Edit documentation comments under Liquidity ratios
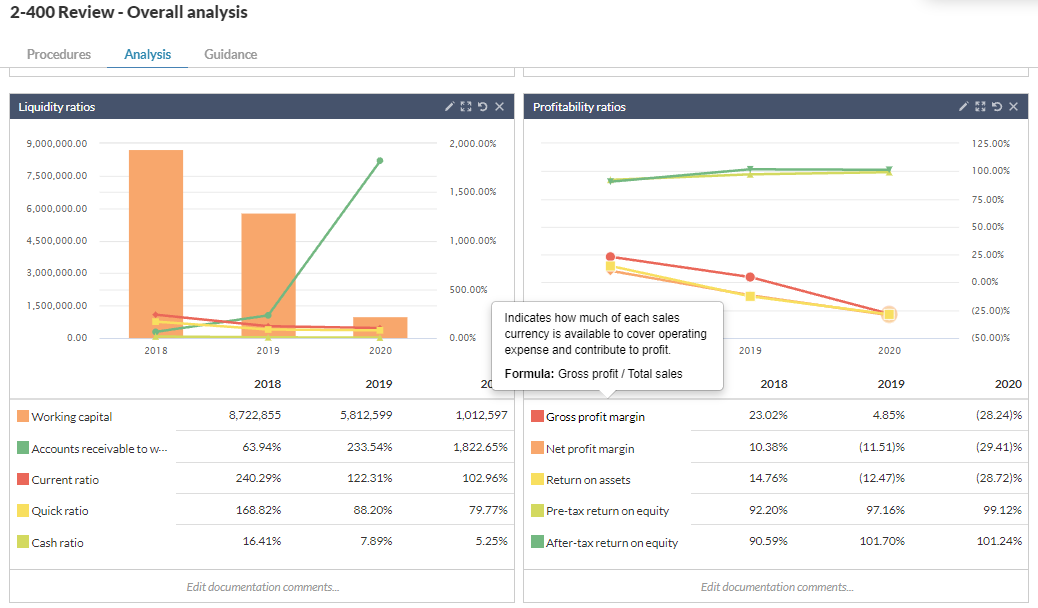The height and width of the screenshot is (608, 1038). coord(262,587)
